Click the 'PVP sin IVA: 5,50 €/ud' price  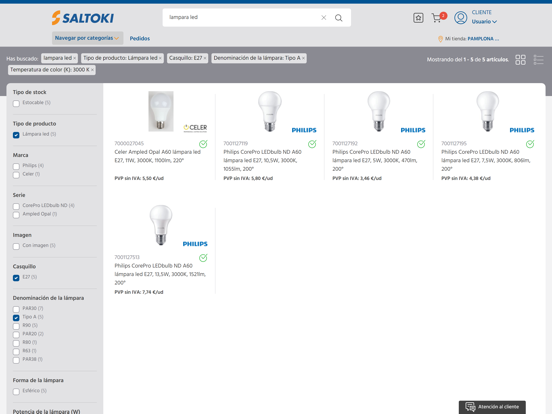tap(139, 178)
